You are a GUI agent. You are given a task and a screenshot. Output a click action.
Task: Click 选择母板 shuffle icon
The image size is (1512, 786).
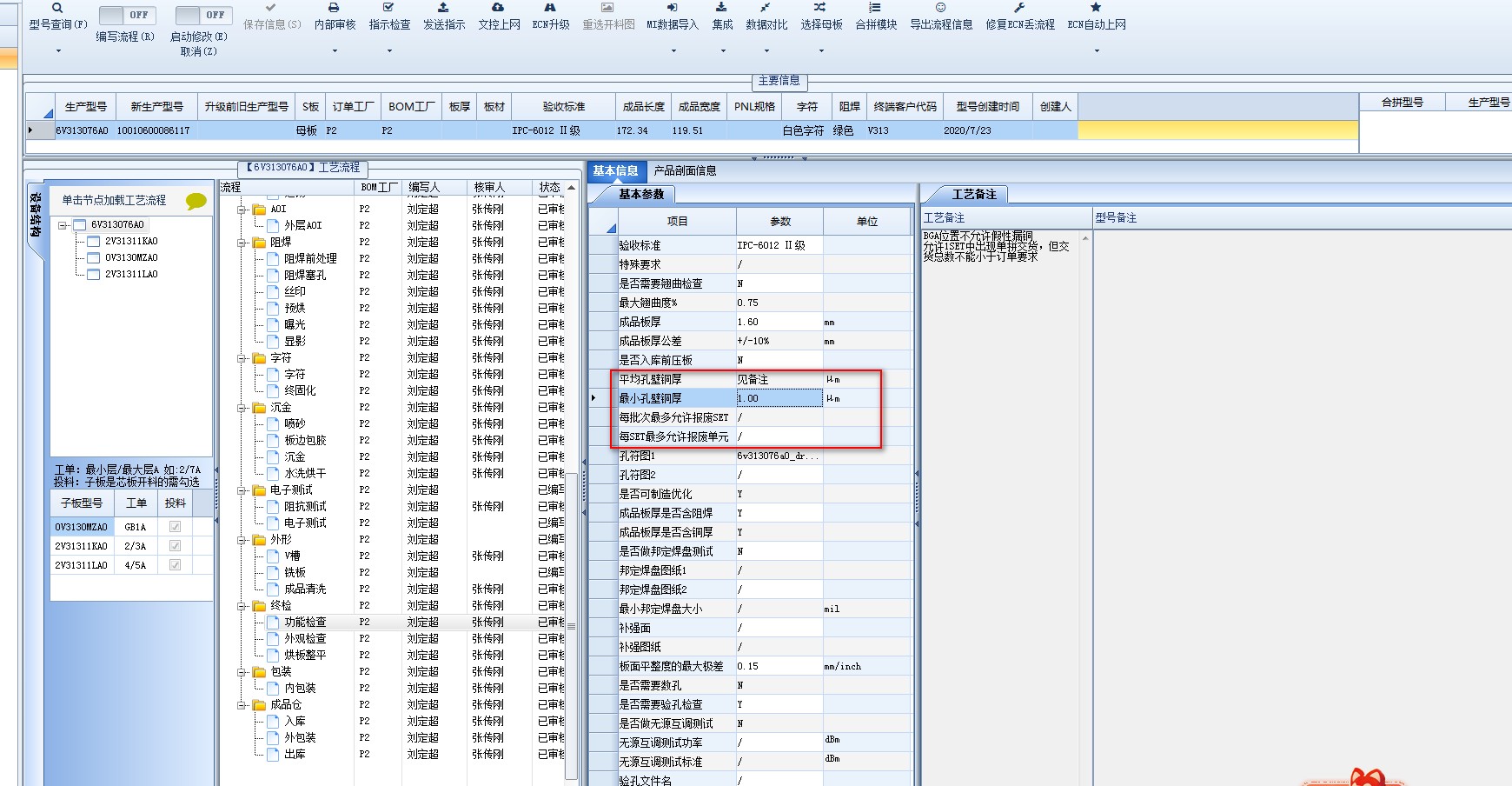(820, 8)
